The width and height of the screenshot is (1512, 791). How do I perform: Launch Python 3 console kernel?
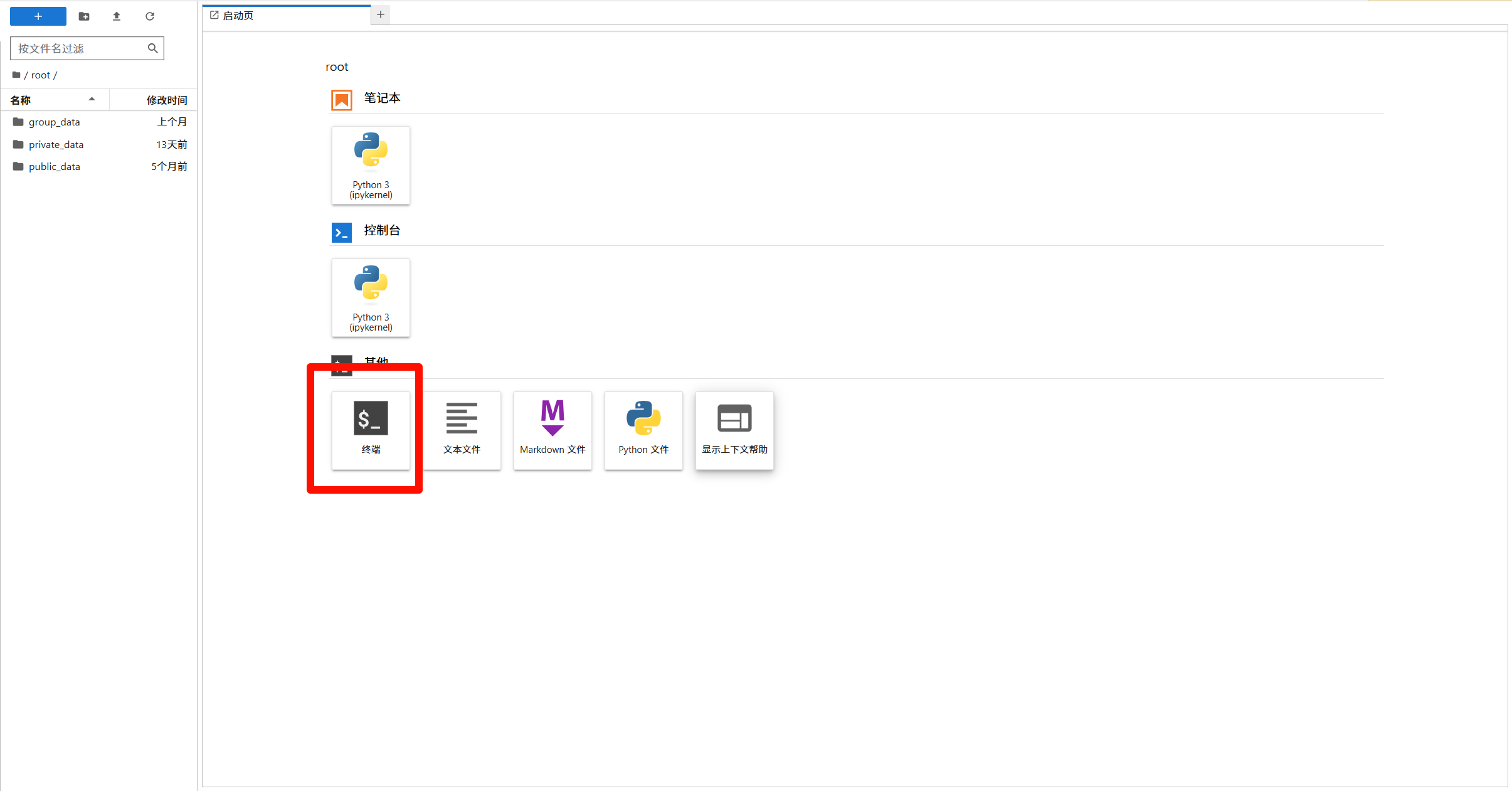coord(371,298)
